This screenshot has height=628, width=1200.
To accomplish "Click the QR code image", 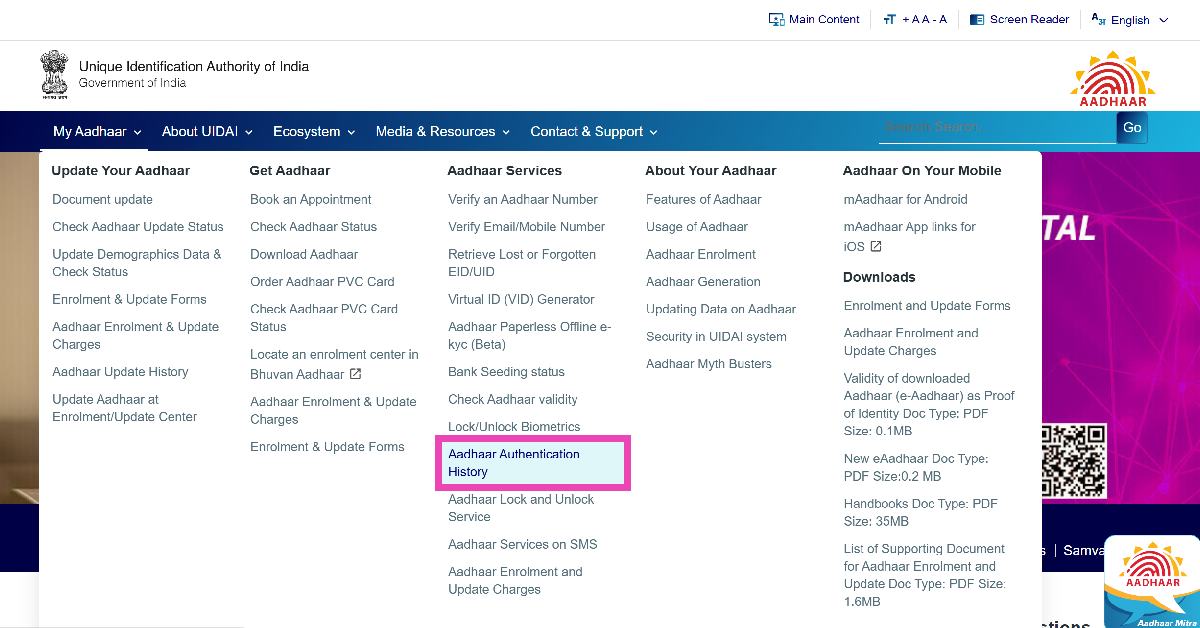I will [x=1073, y=460].
